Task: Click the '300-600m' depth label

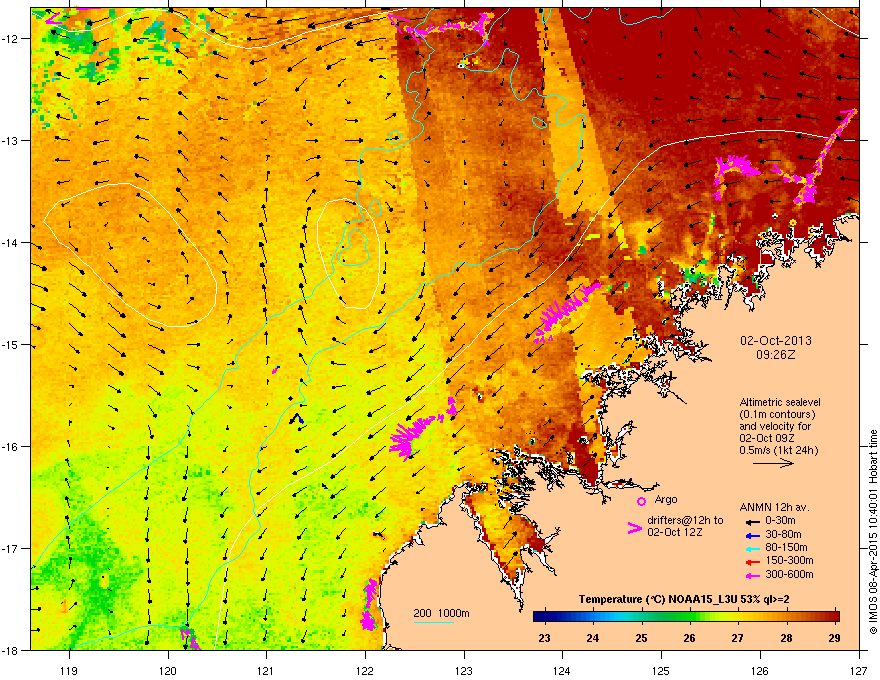Action: click(789, 574)
